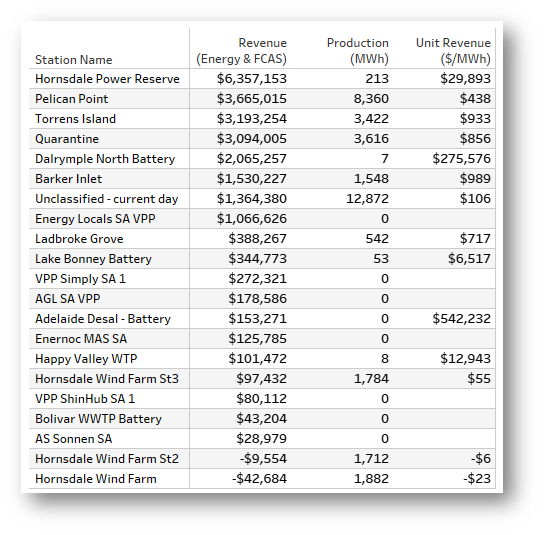
Task: Click Hornsdale Wind Farm St3 production 1,784
Action: tap(371, 379)
